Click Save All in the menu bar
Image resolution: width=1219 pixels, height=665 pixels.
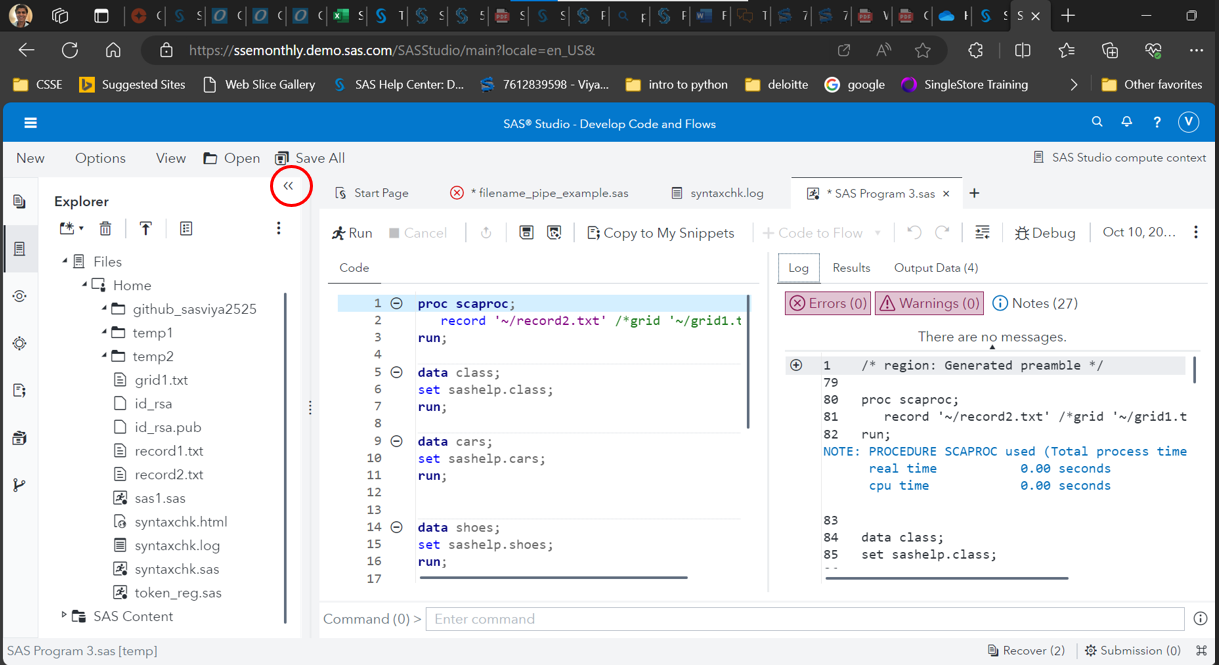point(310,158)
